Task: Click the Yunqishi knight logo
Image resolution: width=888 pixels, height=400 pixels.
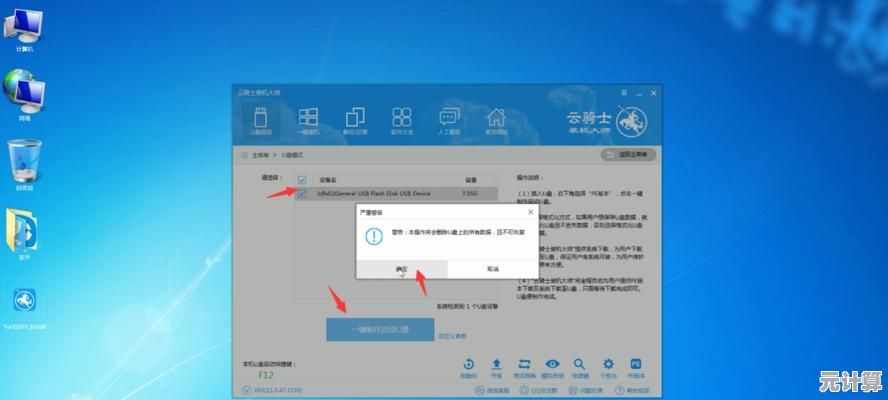Action: (x=631, y=122)
